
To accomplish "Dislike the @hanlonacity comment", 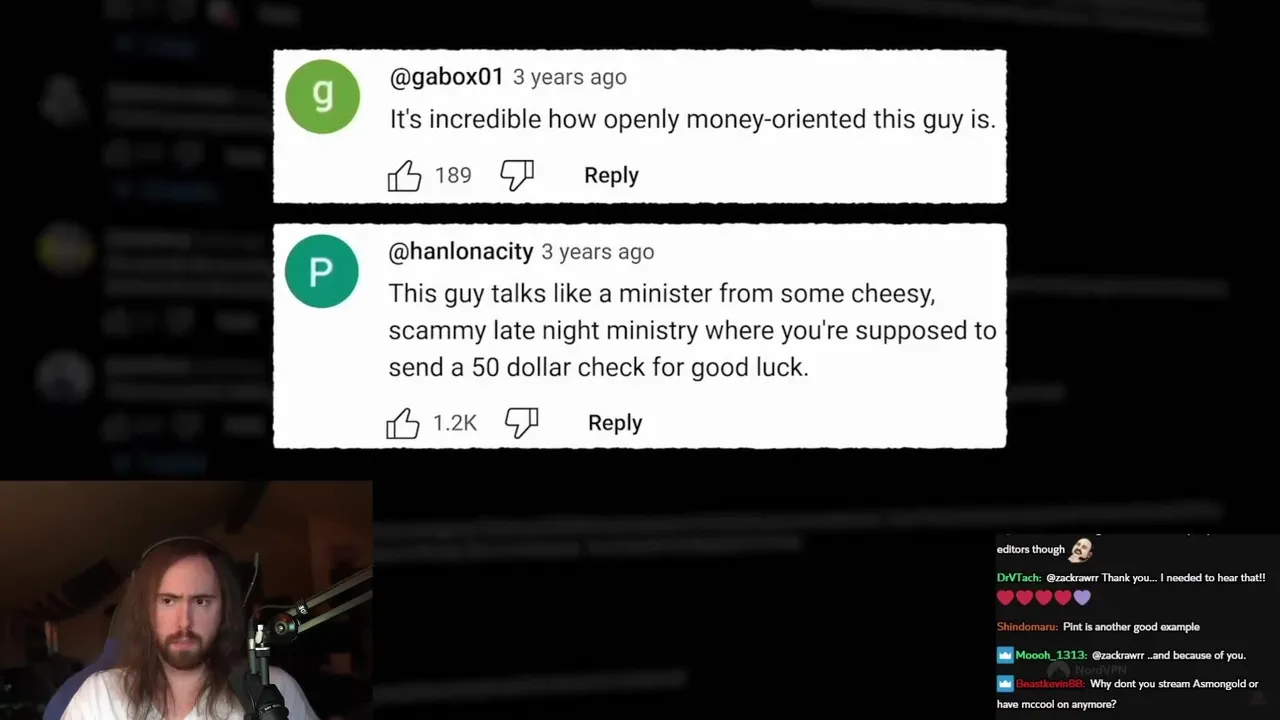I will point(521,423).
